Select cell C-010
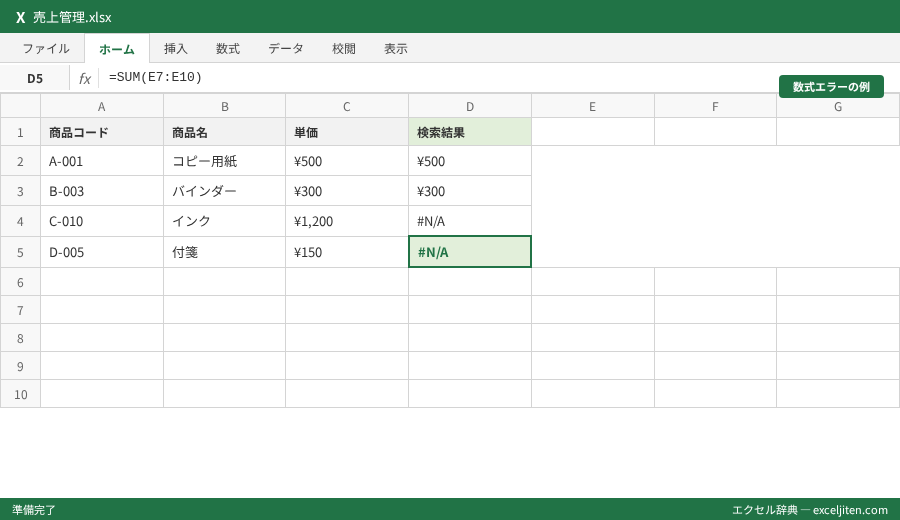The height and width of the screenshot is (520, 900). click(102, 221)
